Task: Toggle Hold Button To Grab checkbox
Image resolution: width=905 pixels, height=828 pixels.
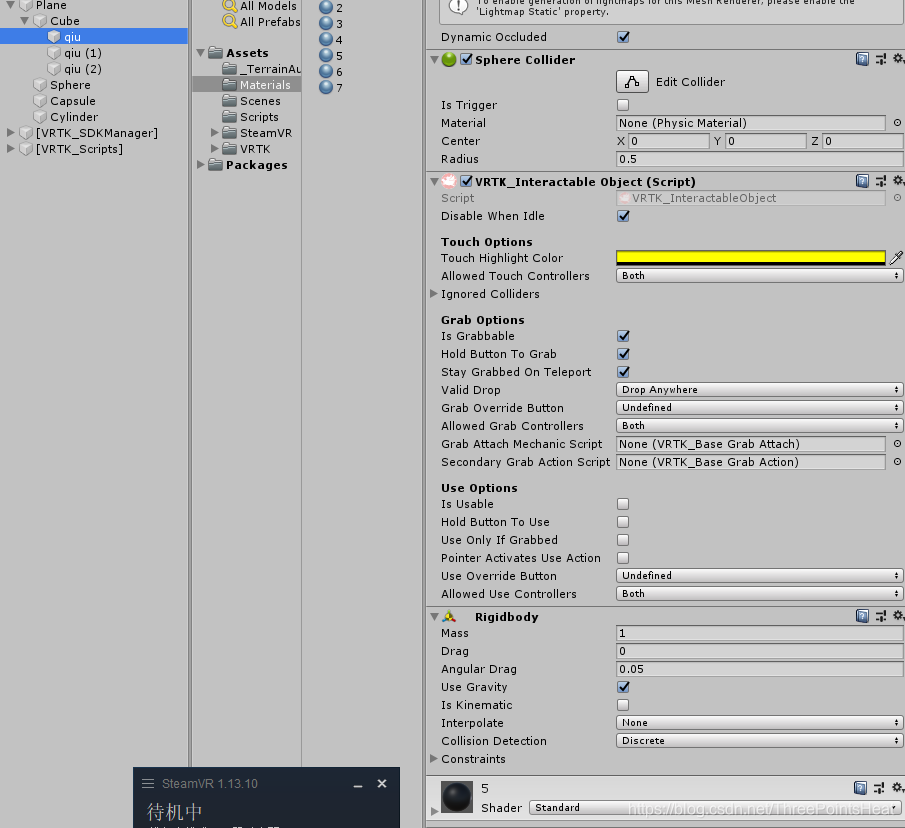Action: [623, 354]
